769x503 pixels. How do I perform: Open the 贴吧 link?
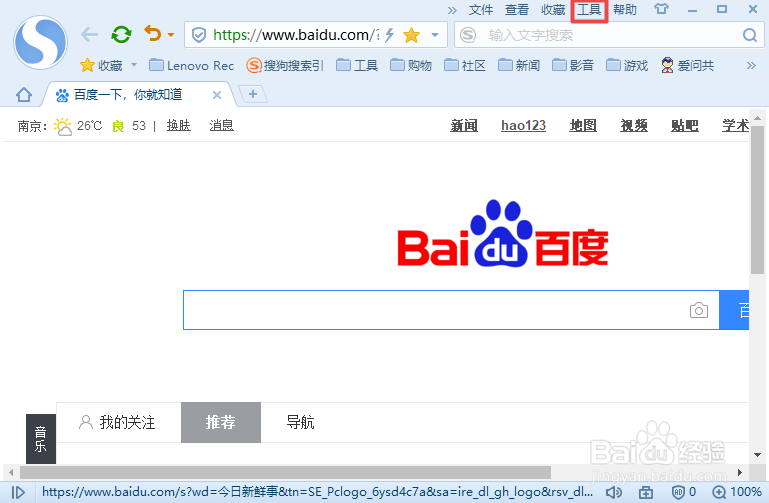(685, 126)
